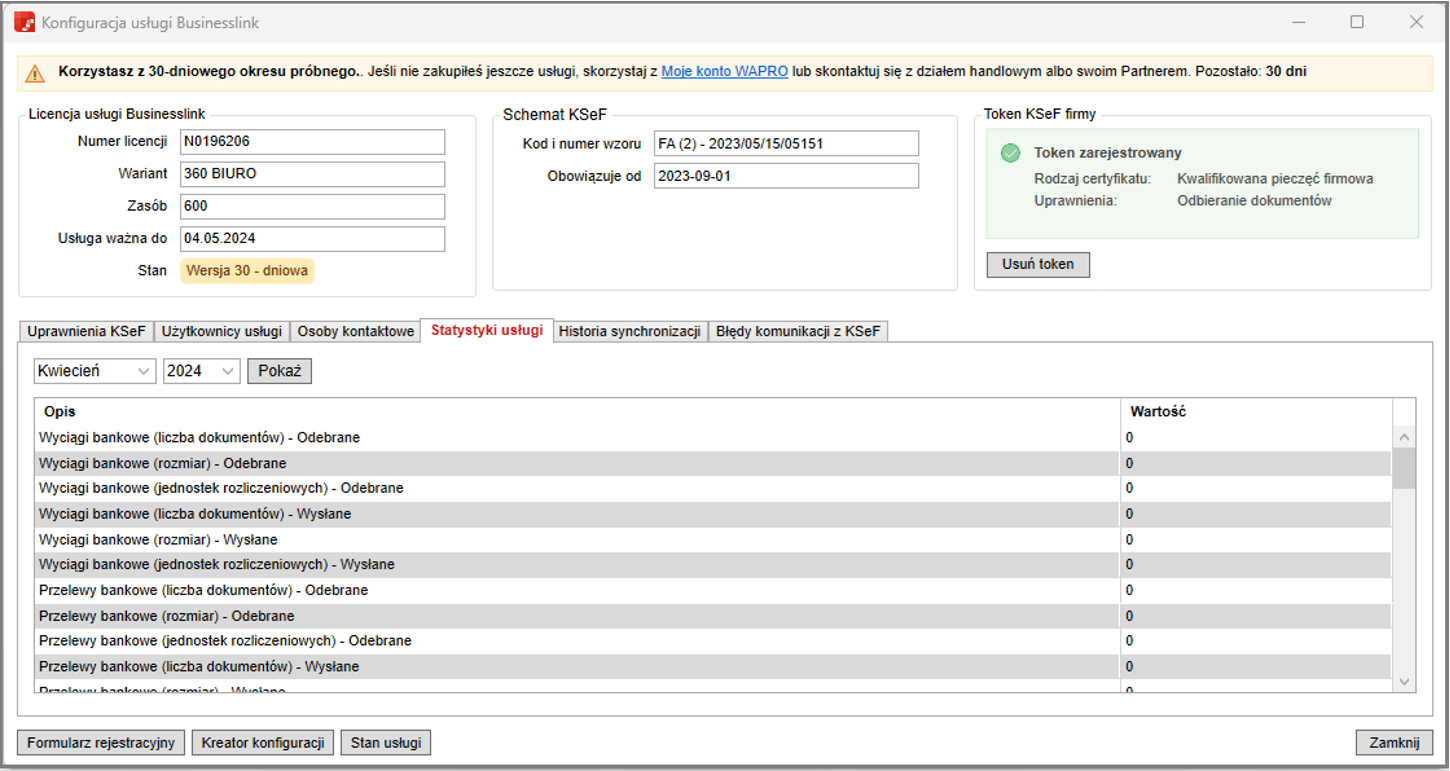Click the statistics list scroll down arrow
Viewport: 1450px width, 771px height.
pyautogui.click(x=1404, y=681)
